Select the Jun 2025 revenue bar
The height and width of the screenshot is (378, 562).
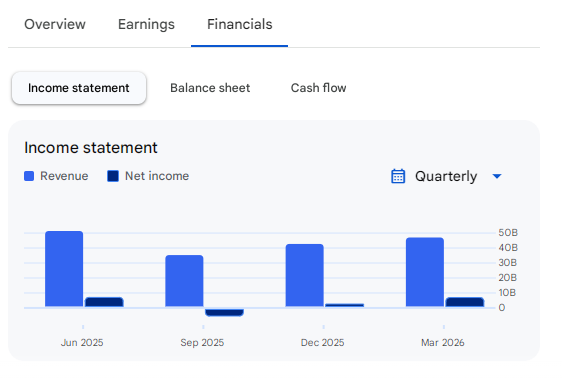64,269
